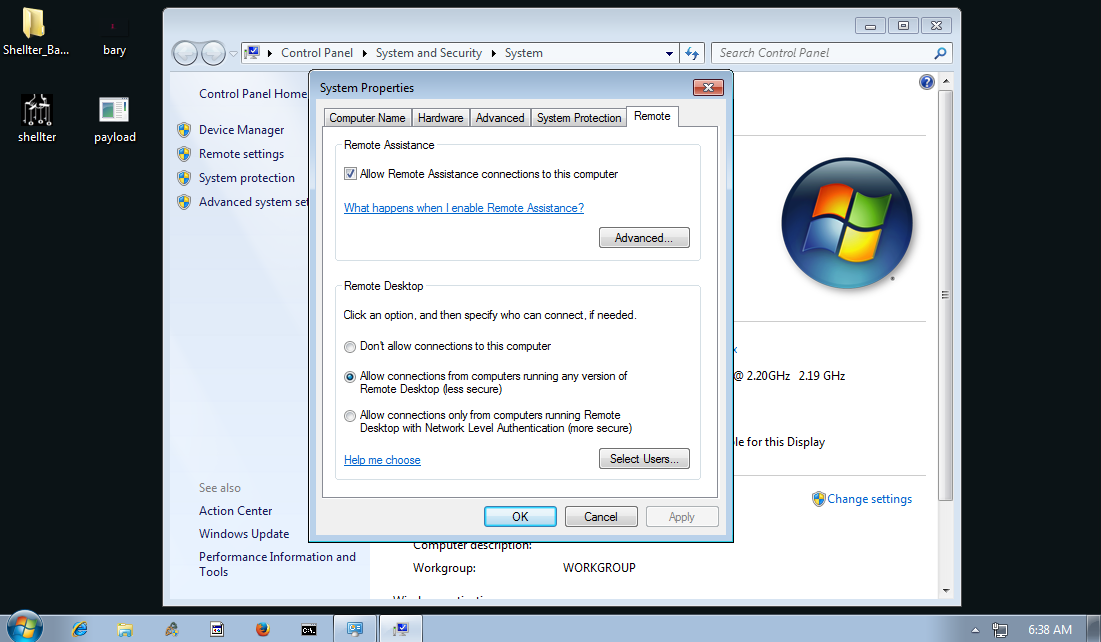This screenshot has height=642, width=1101.
Task: Open the recent pages dropdown next to forward button
Action: [234, 53]
